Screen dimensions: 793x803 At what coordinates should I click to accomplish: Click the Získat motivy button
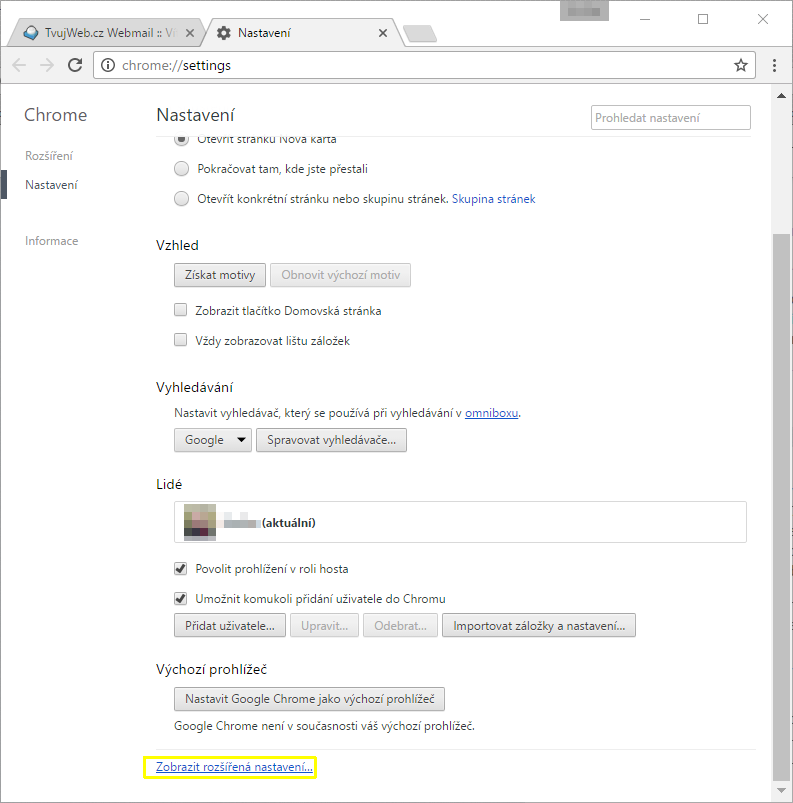(220, 275)
